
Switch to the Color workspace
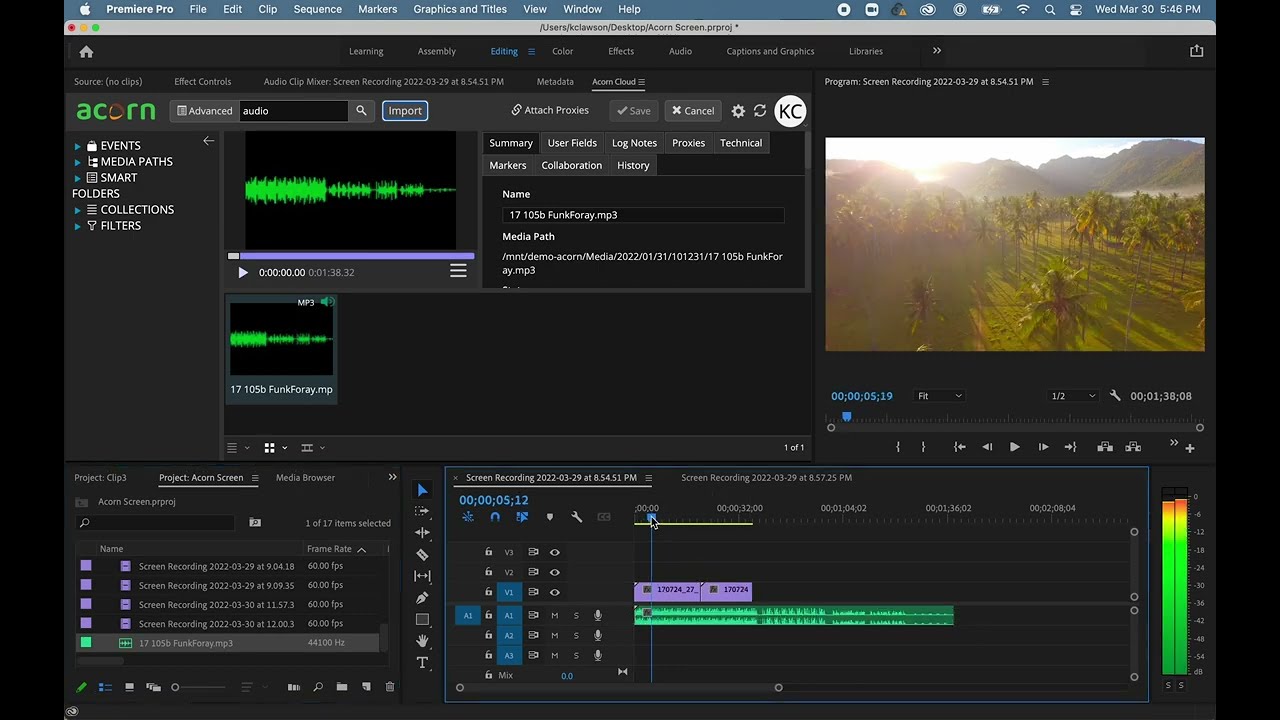(563, 51)
